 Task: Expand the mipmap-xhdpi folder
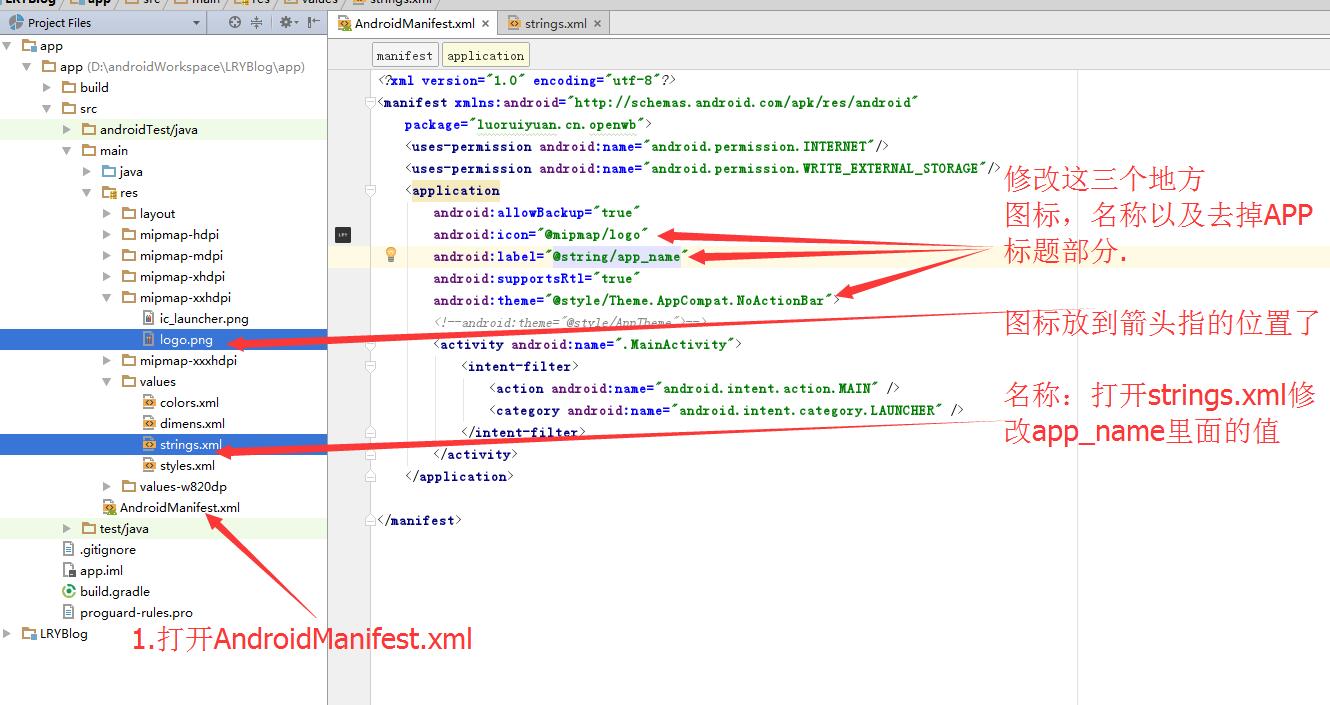[107, 276]
